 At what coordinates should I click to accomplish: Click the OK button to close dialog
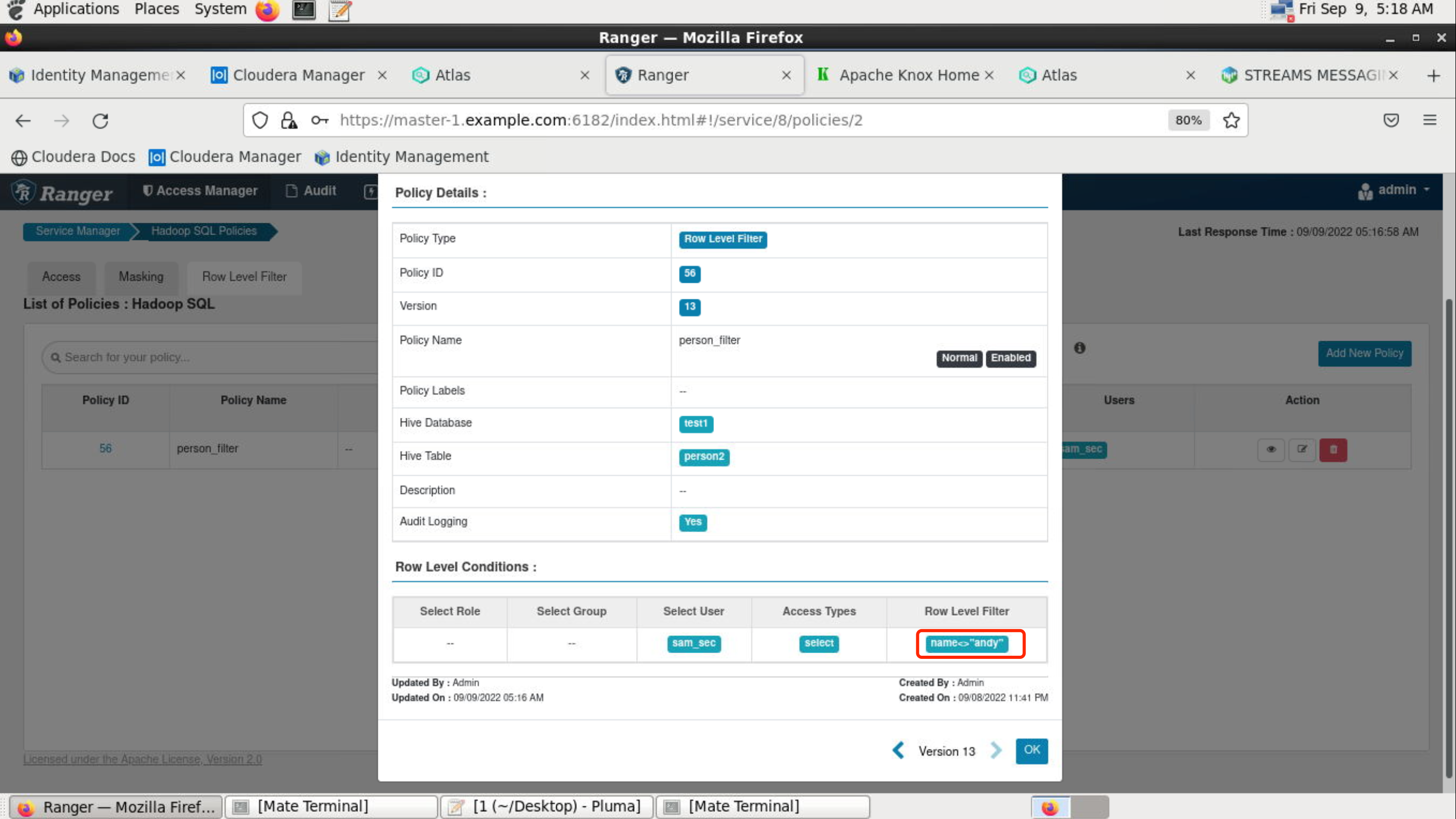point(1031,750)
